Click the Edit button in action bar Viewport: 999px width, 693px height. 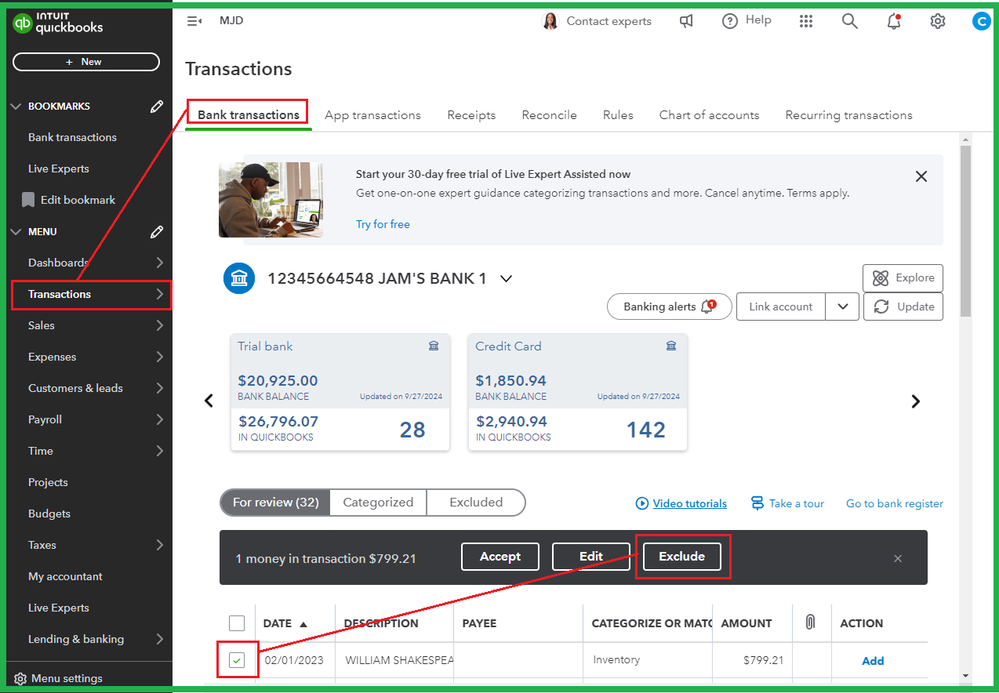591,557
